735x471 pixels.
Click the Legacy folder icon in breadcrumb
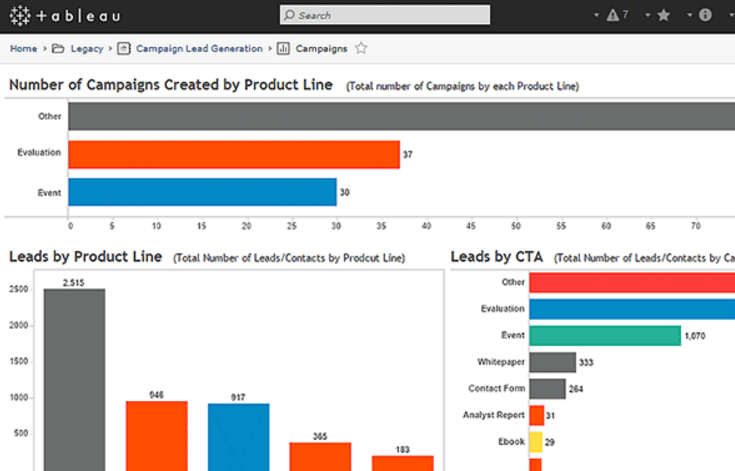click(x=58, y=48)
